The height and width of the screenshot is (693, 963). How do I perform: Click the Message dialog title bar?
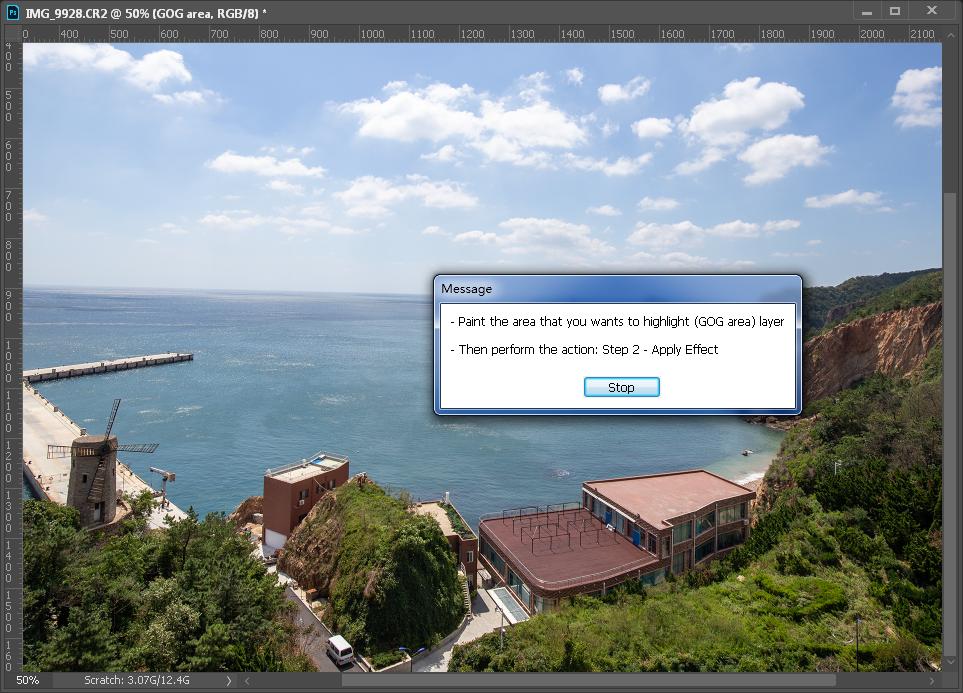617,289
